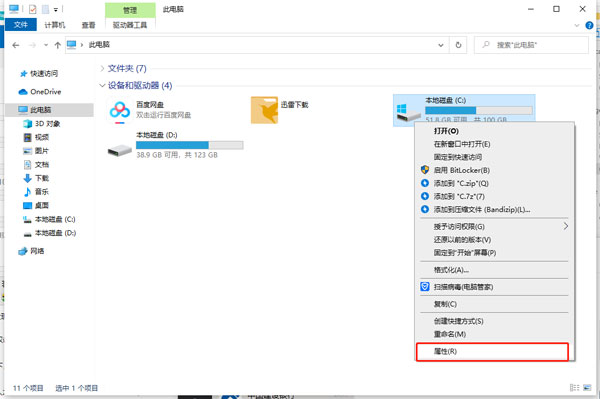Select the 迅雷下载 folder icon
600x399 pixels.
264,110
